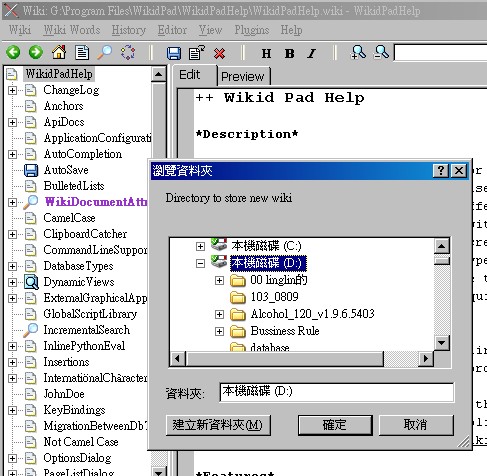The image size is (487, 476).
Task: Click the IncrementalSearch magnifier tree icon
Action: 31,330
